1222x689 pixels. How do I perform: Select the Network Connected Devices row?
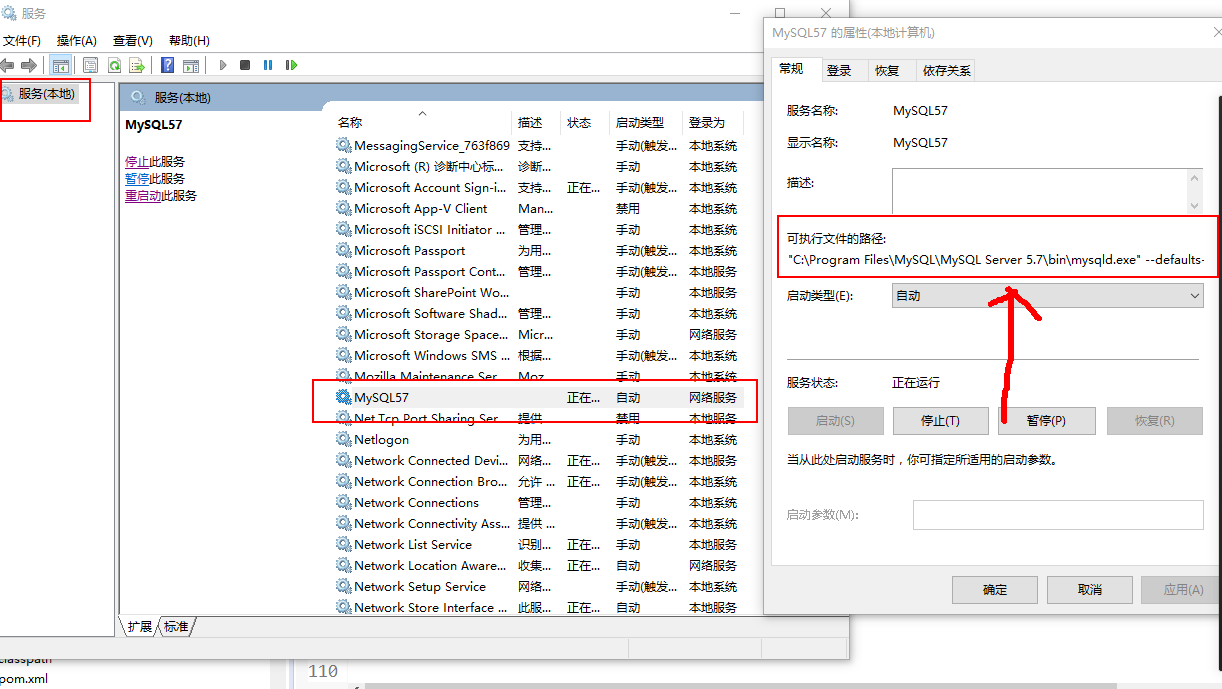540,460
